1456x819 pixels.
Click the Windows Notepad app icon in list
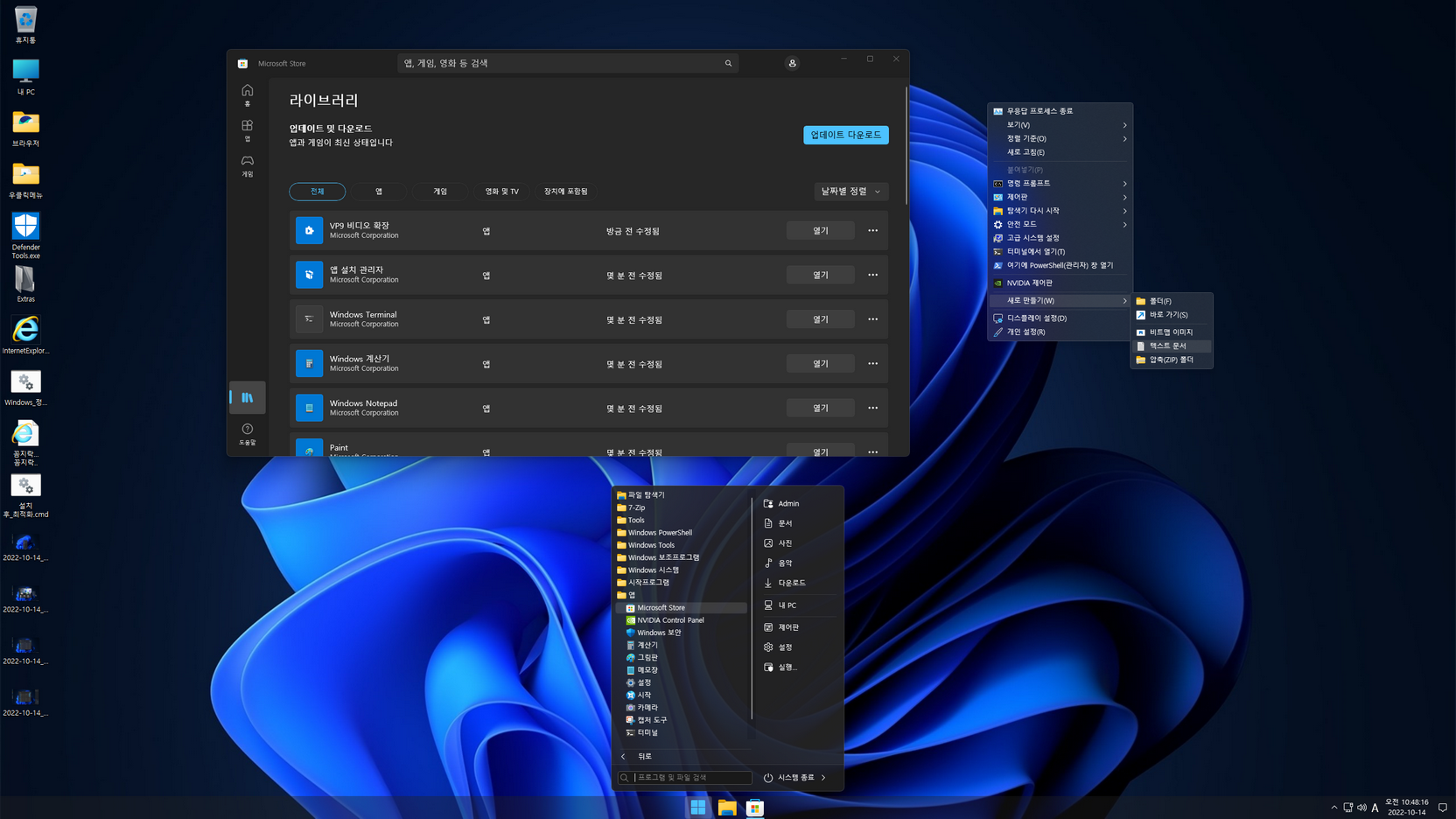(309, 408)
